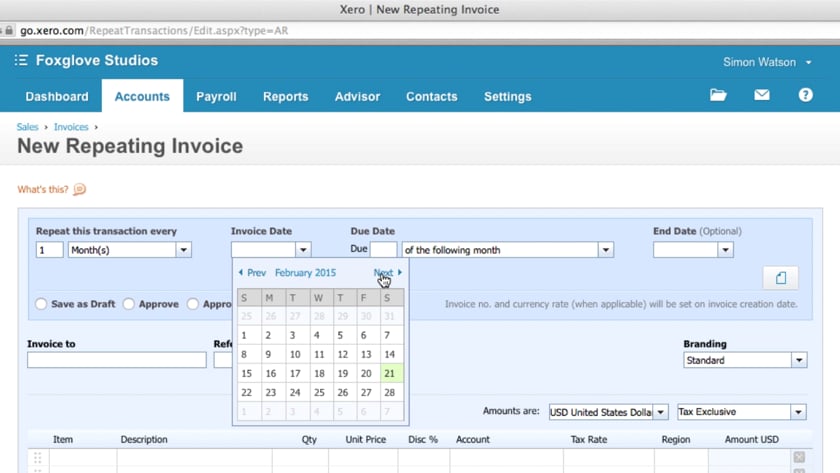Image resolution: width=840 pixels, height=473 pixels.
Task: Open the Accounts tab
Action: [142, 96]
